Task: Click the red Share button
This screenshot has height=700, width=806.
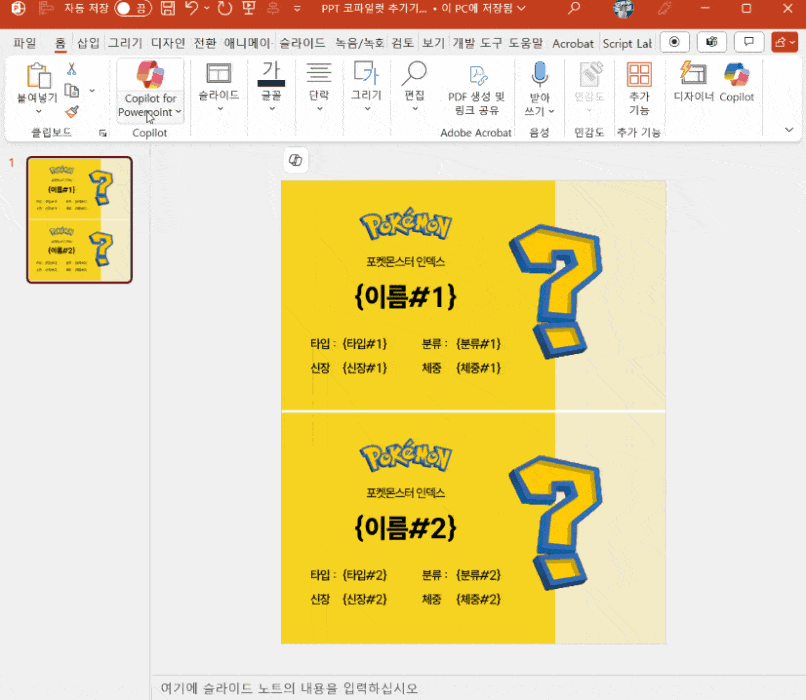Action: (784, 42)
